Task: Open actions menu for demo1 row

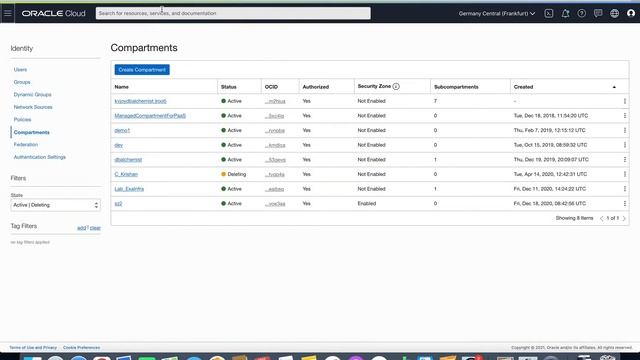Action: pyautogui.click(x=624, y=130)
